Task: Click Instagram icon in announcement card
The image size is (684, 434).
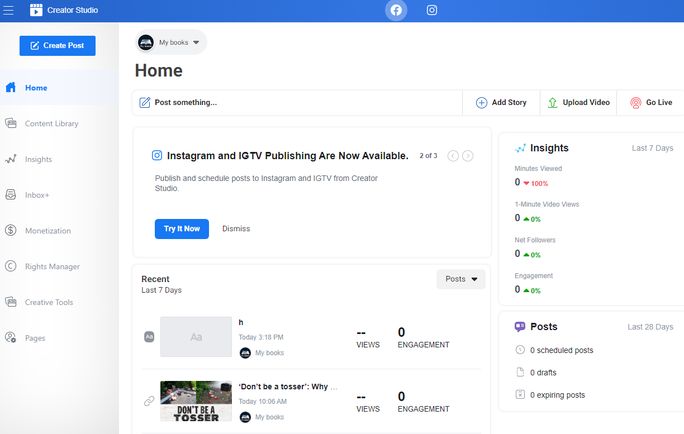Action: point(157,155)
